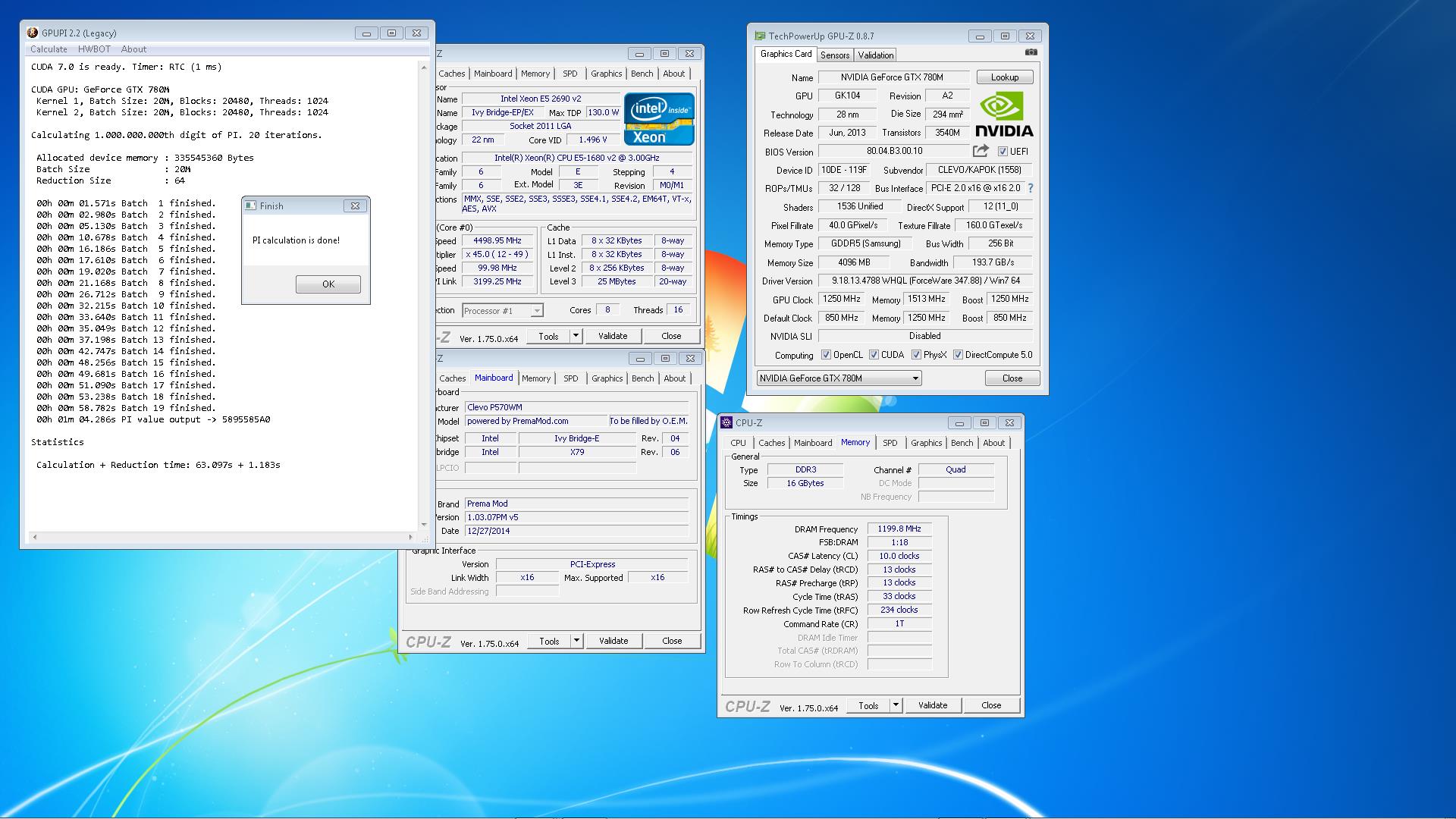The height and width of the screenshot is (819, 1456).
Task: Open Memory tab in CPU-Z Mainboard window
Action: (x=536, y=378)
